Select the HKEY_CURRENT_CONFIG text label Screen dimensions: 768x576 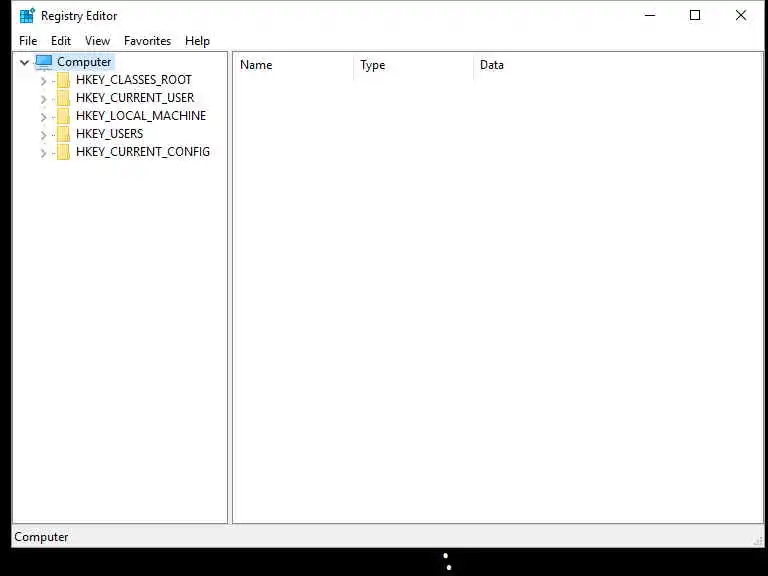click(x=143, y=152)
